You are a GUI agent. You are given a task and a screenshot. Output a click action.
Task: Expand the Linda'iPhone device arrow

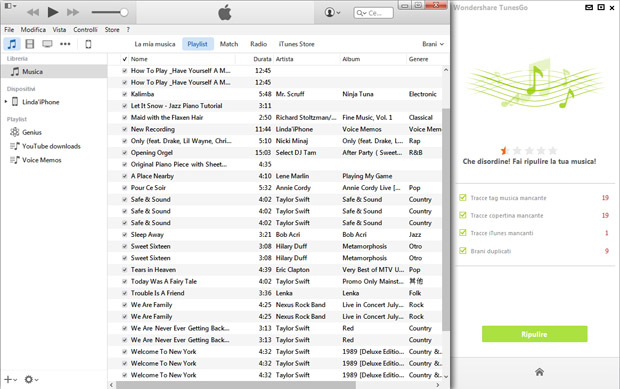pos(6,102)
